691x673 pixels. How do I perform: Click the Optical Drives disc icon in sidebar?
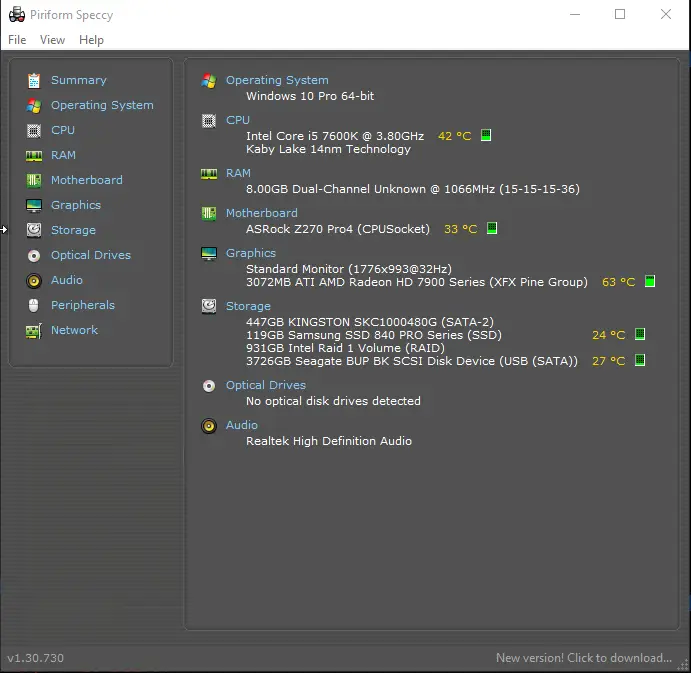tap(34, 256)
